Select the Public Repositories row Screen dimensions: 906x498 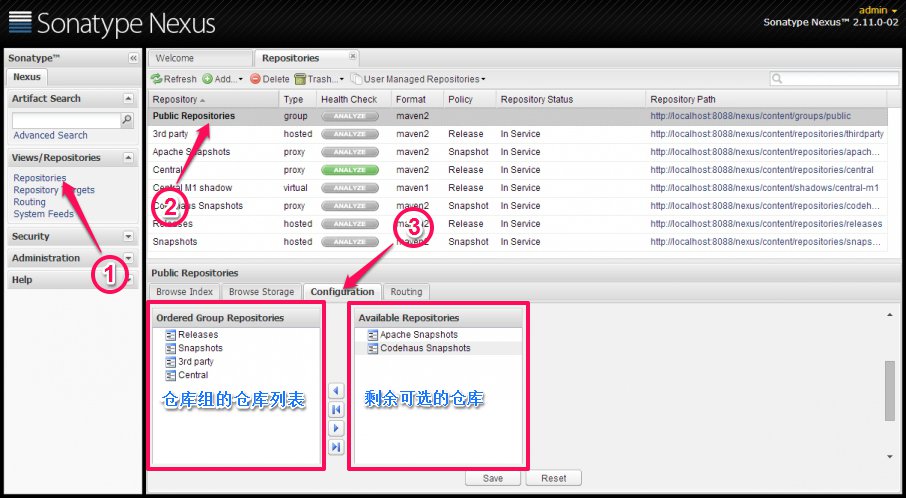518,116
